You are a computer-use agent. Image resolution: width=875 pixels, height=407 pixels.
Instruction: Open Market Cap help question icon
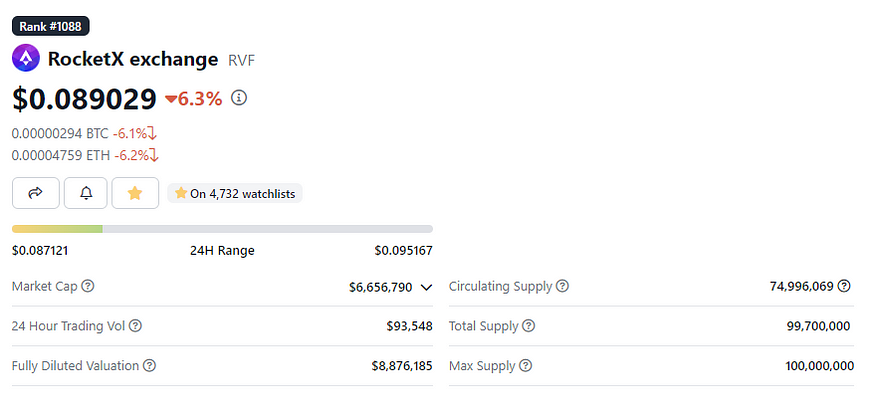(88, 286)
